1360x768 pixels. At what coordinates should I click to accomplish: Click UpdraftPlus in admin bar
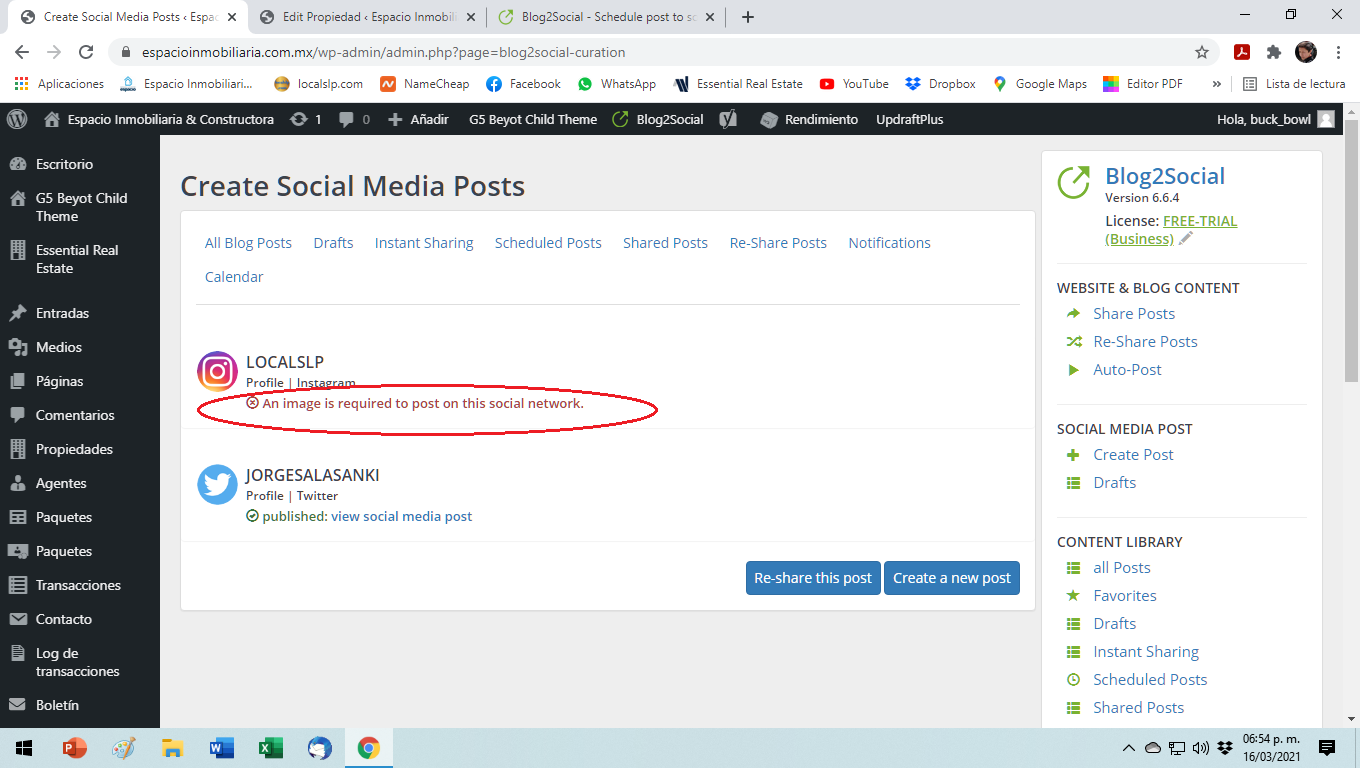pyautogui.click(x=909, y=119)
